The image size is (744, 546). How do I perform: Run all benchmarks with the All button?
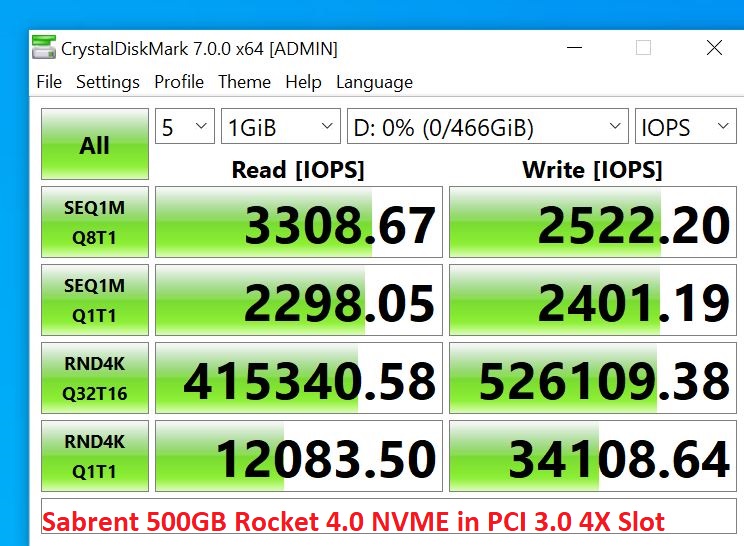(x=95, y=144)
